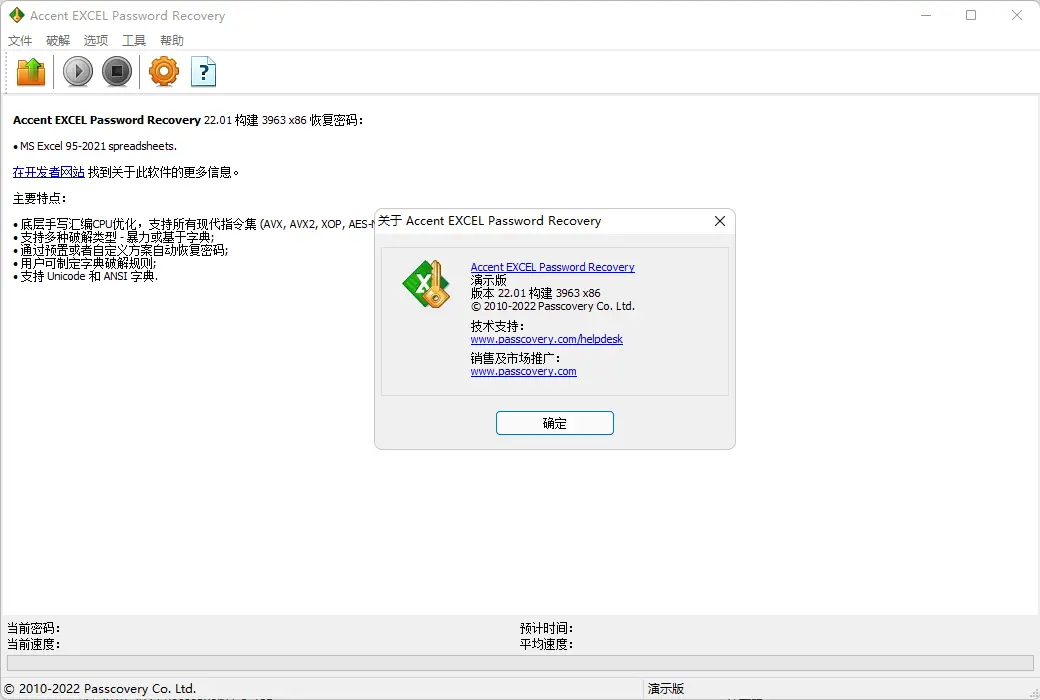Click the app icon in title bar
This screenshot has width=1040, height=700.
17,15
